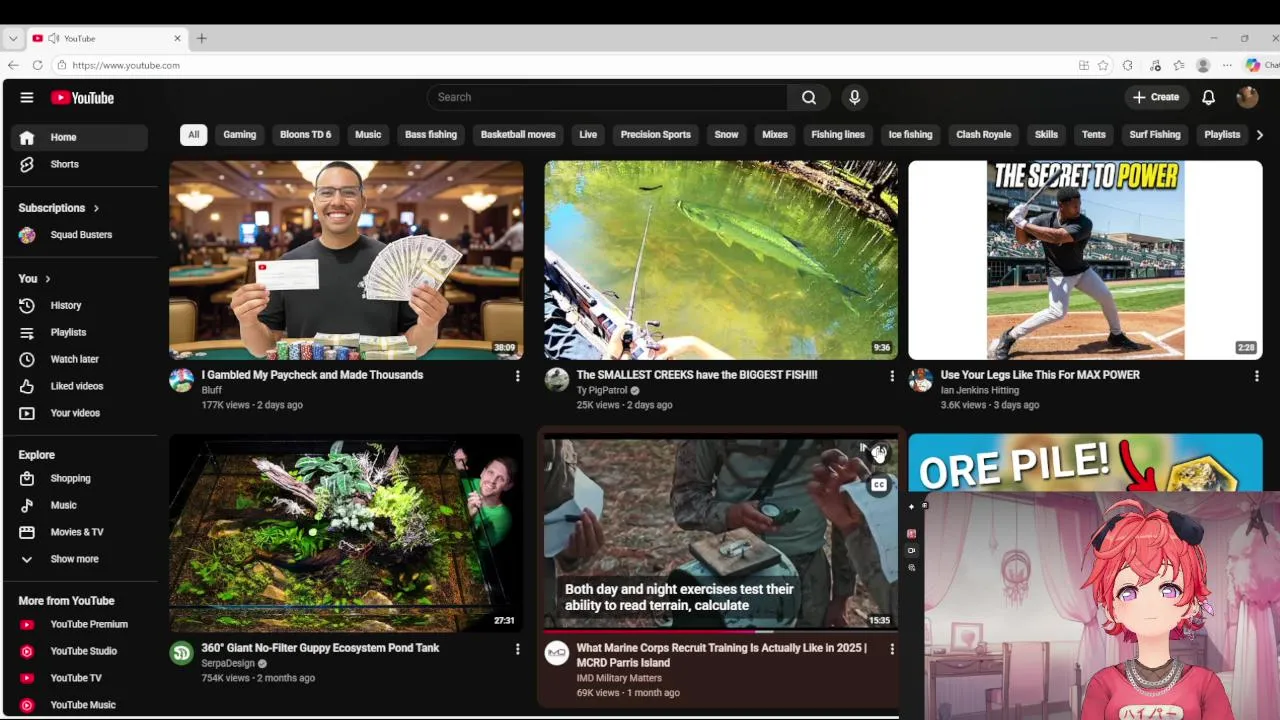Image resolution: width=1280 pixels, height=720 pixels.
Task: Select the Precision Sports filter chip
Action: click(656, 135)
